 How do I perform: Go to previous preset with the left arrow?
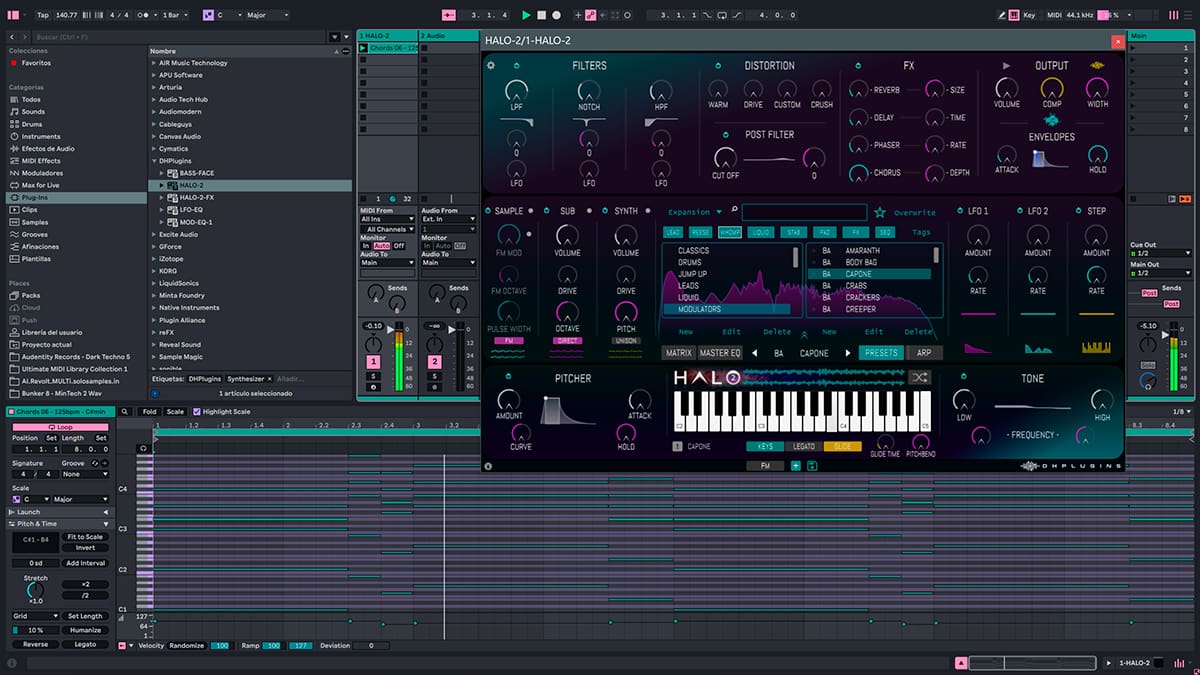point(754,353)
